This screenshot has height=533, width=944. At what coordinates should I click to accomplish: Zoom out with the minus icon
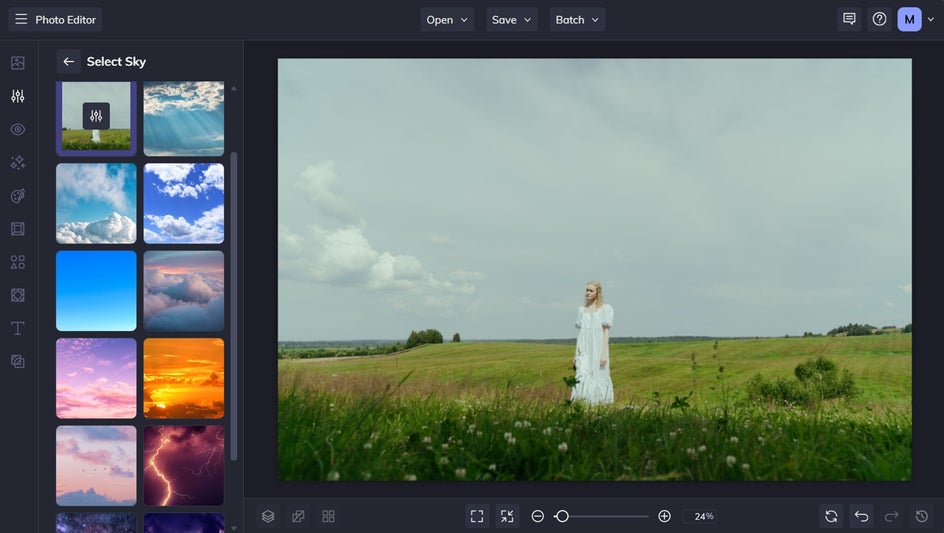click(x=538, y=516)
